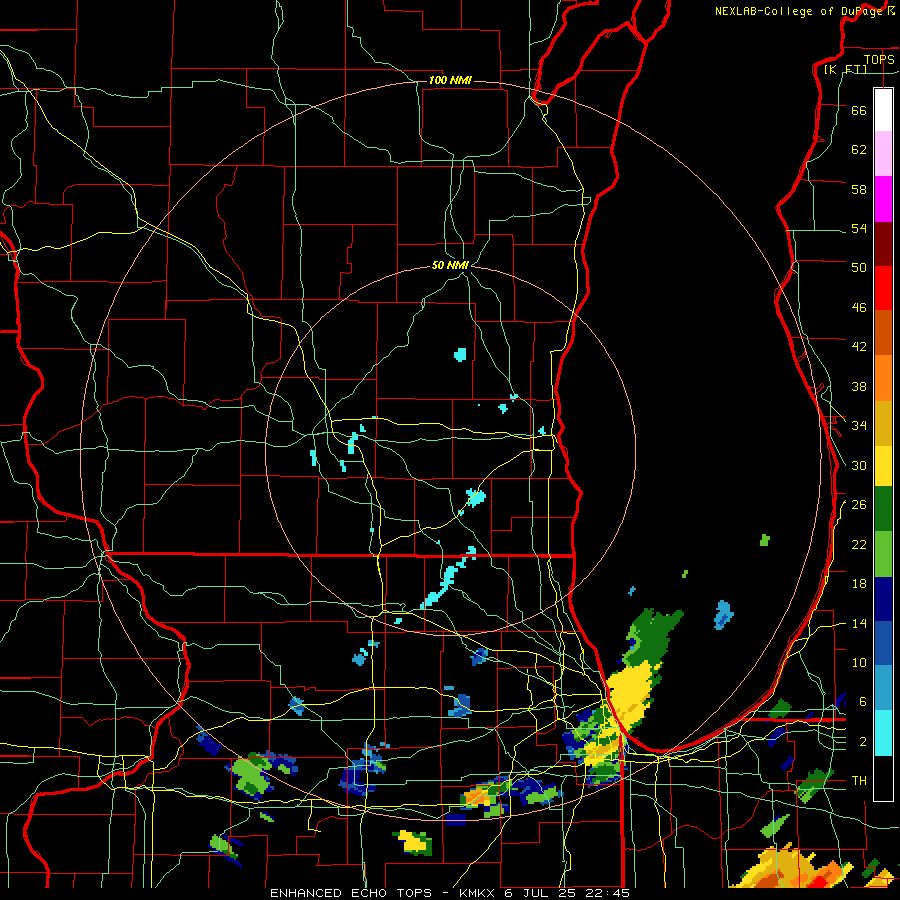The image size is (900, 900).
Task: Click legend value 6
Action: tap(862, 702)
